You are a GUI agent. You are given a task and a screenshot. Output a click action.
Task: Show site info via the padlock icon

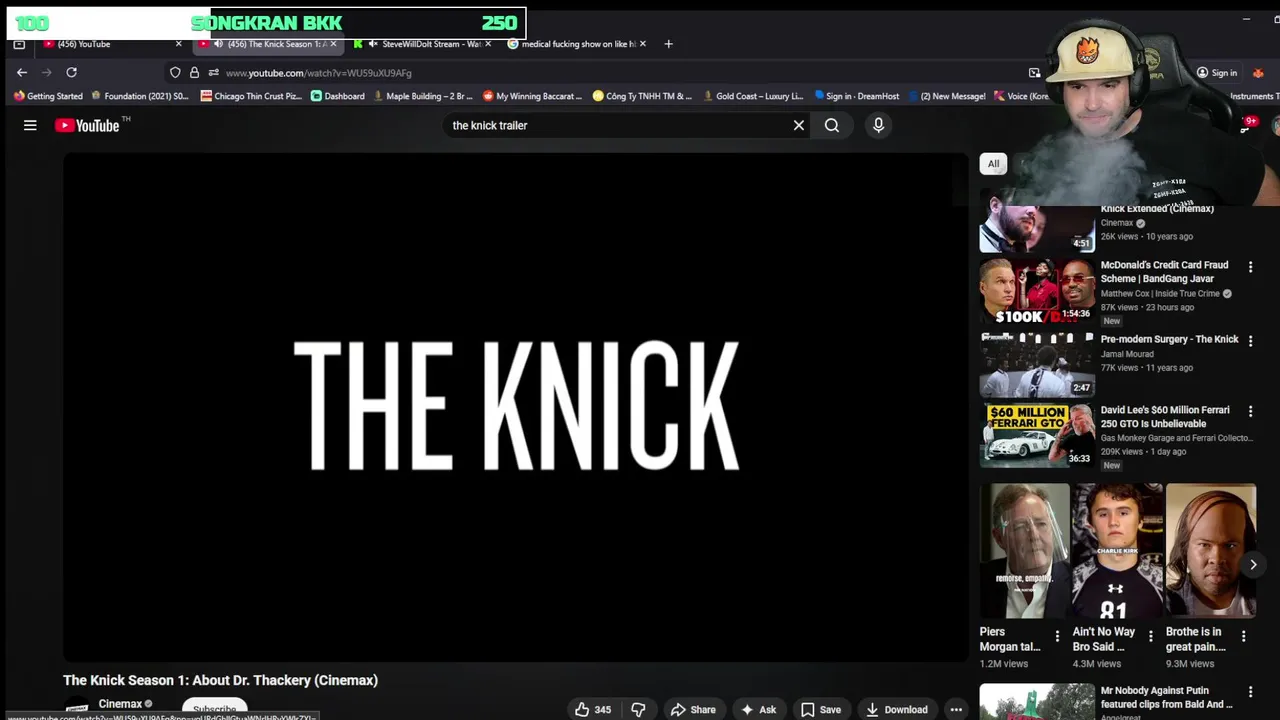click(x=194, y=72)
